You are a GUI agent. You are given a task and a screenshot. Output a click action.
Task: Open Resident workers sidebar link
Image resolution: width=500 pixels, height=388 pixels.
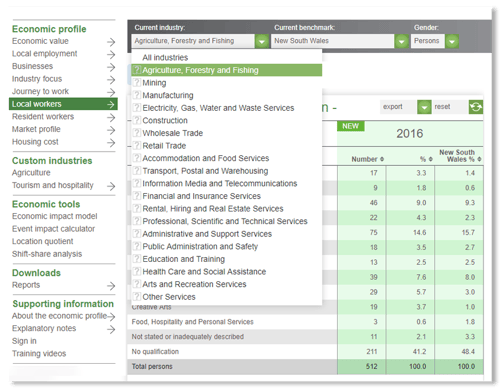pyautogui.click(x=43, y=117)
